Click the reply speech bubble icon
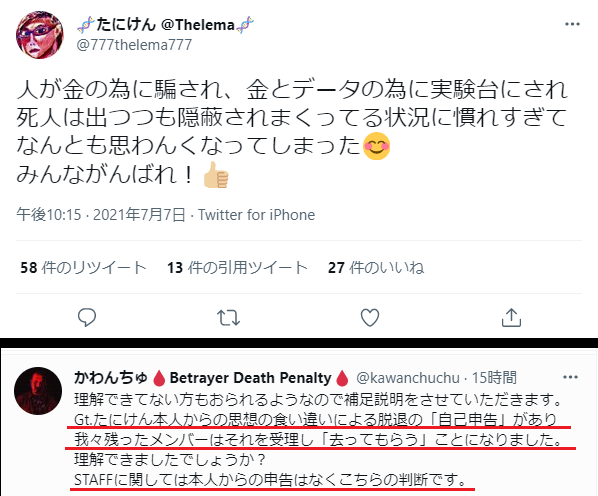The height and width of the screenshot is (496, 598). coord(87,318)
